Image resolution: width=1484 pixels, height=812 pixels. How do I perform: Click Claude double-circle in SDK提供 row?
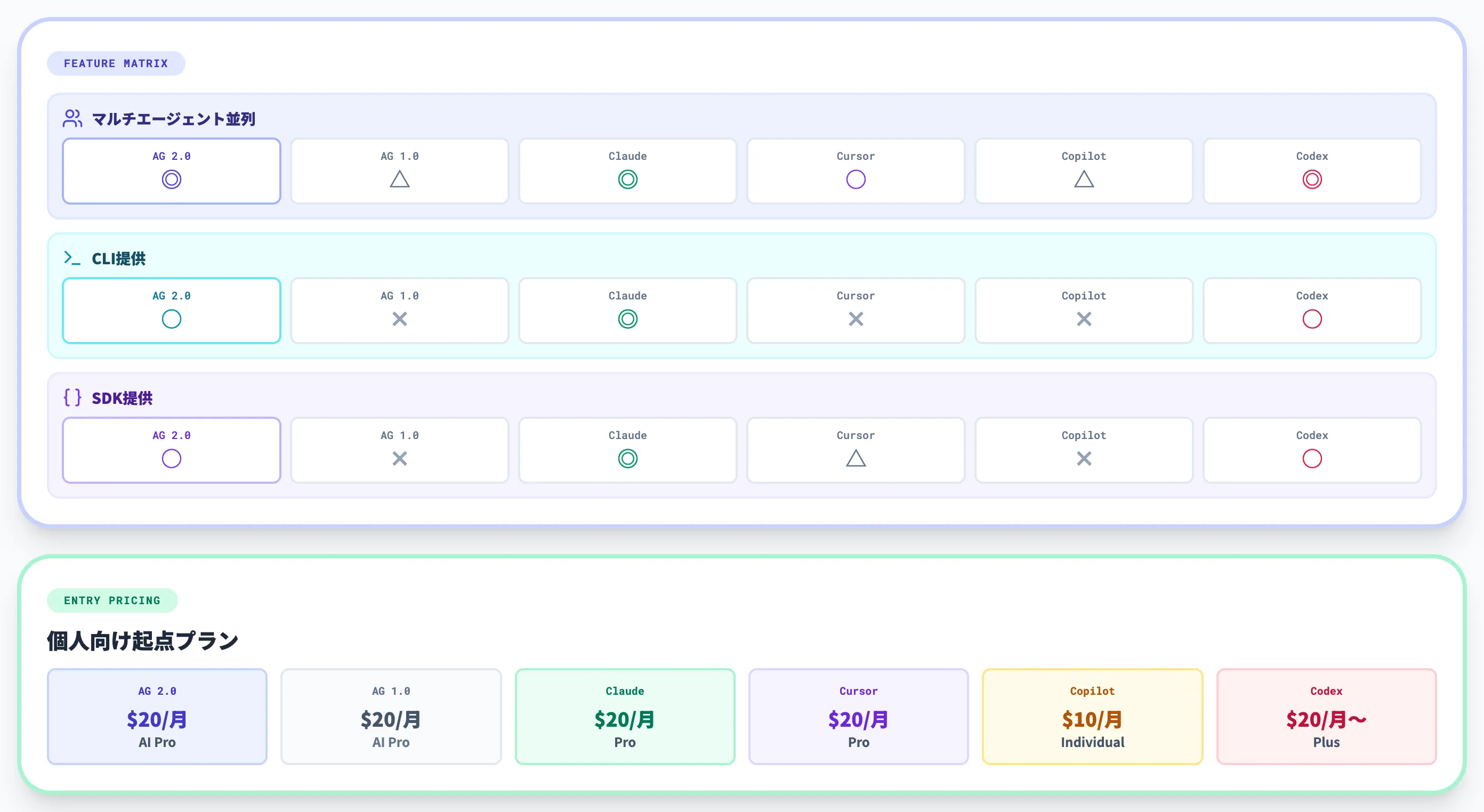[628, 459]
